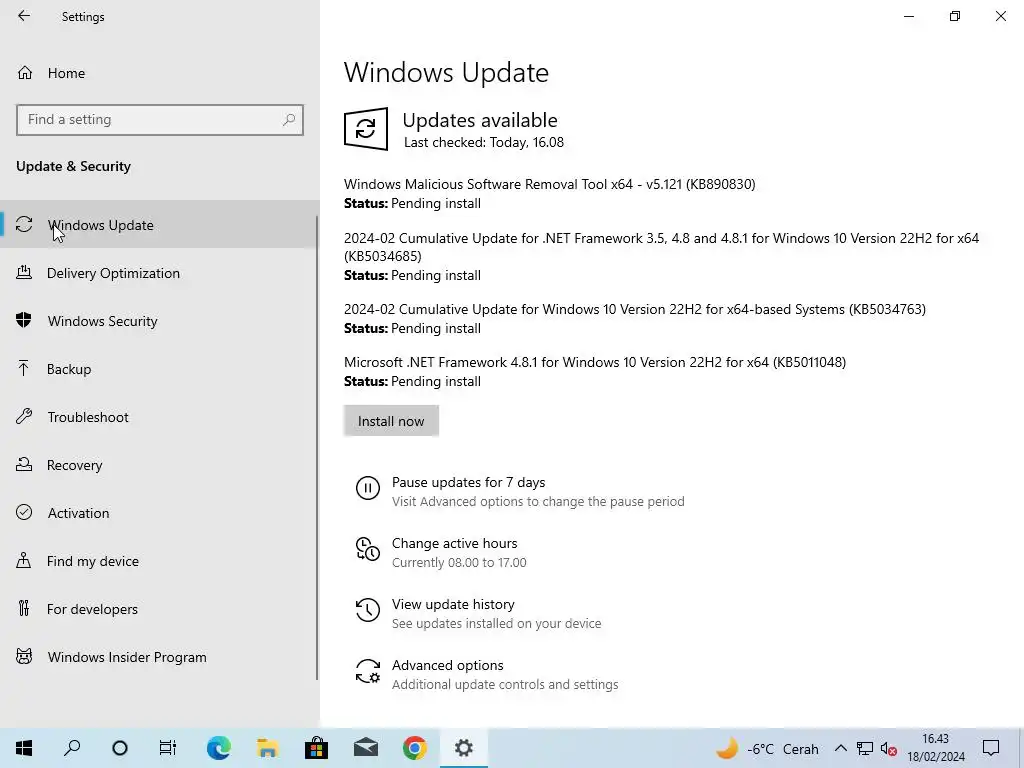The height and width of the screenshot is (768, 1024).
Task: Click the pause icon beside Pause updates
Action: pos(368,488)
